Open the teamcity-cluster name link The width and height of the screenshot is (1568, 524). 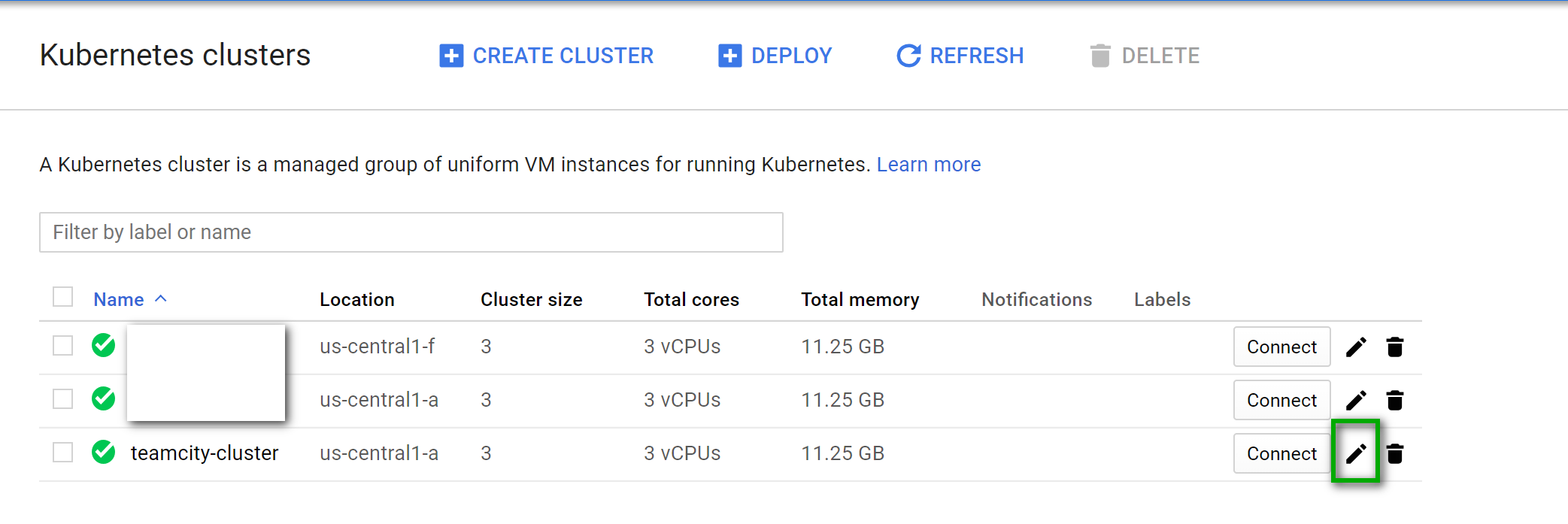click(x=205, y=453)
